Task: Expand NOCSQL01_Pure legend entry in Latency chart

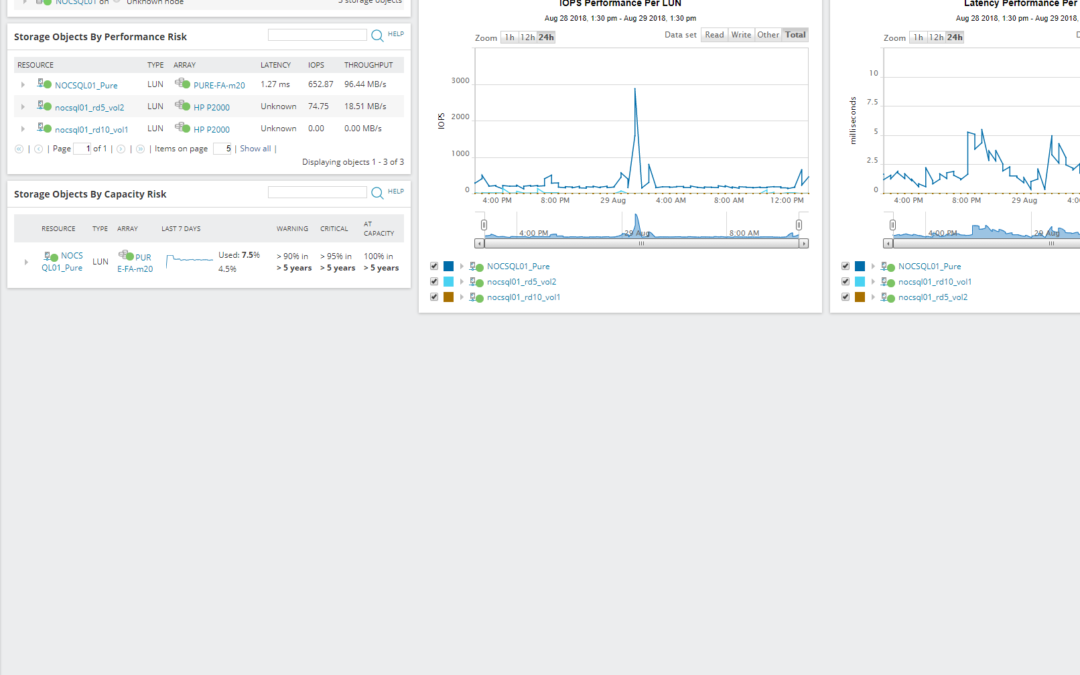Action: 873,266
